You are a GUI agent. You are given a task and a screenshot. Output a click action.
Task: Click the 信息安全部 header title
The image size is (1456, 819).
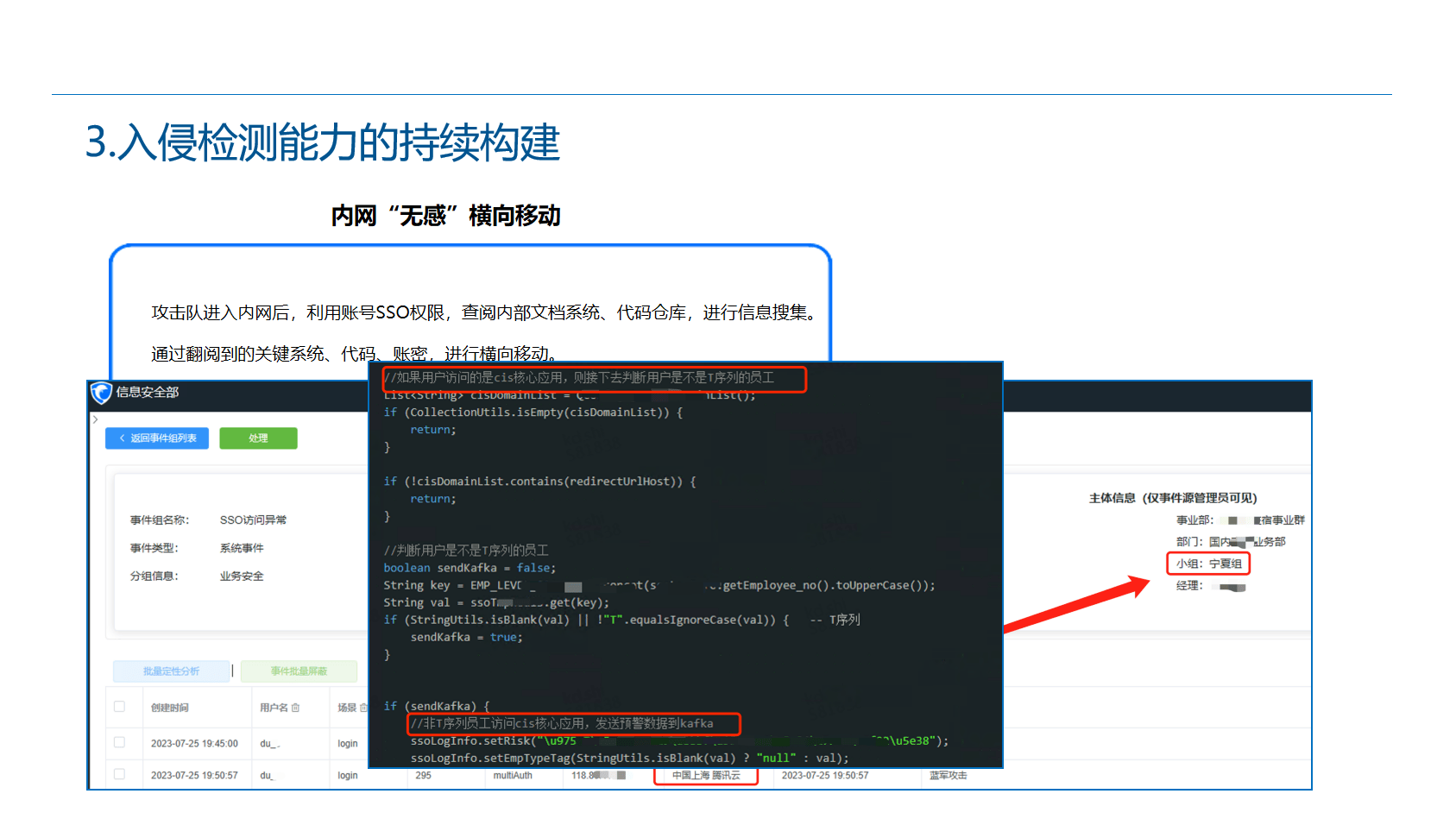[x=148, y=392]
